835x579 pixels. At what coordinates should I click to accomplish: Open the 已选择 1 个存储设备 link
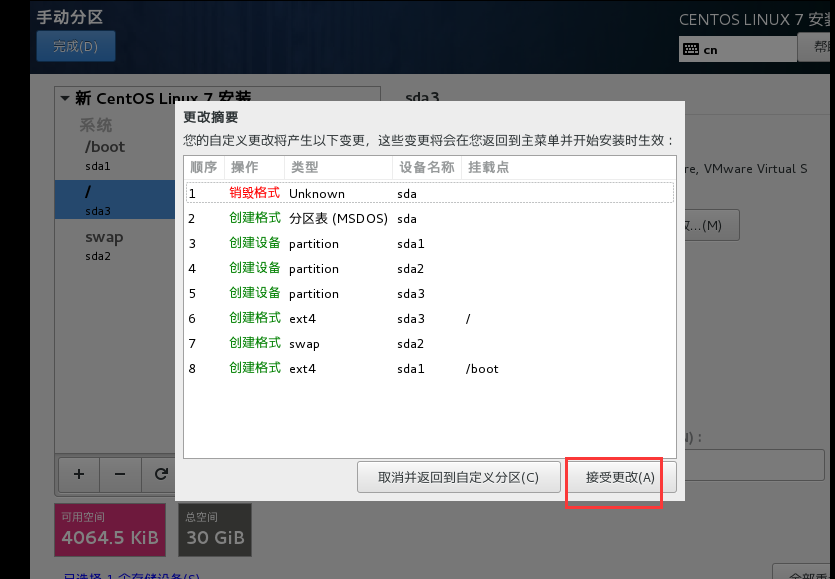click(x=132, y=575)
